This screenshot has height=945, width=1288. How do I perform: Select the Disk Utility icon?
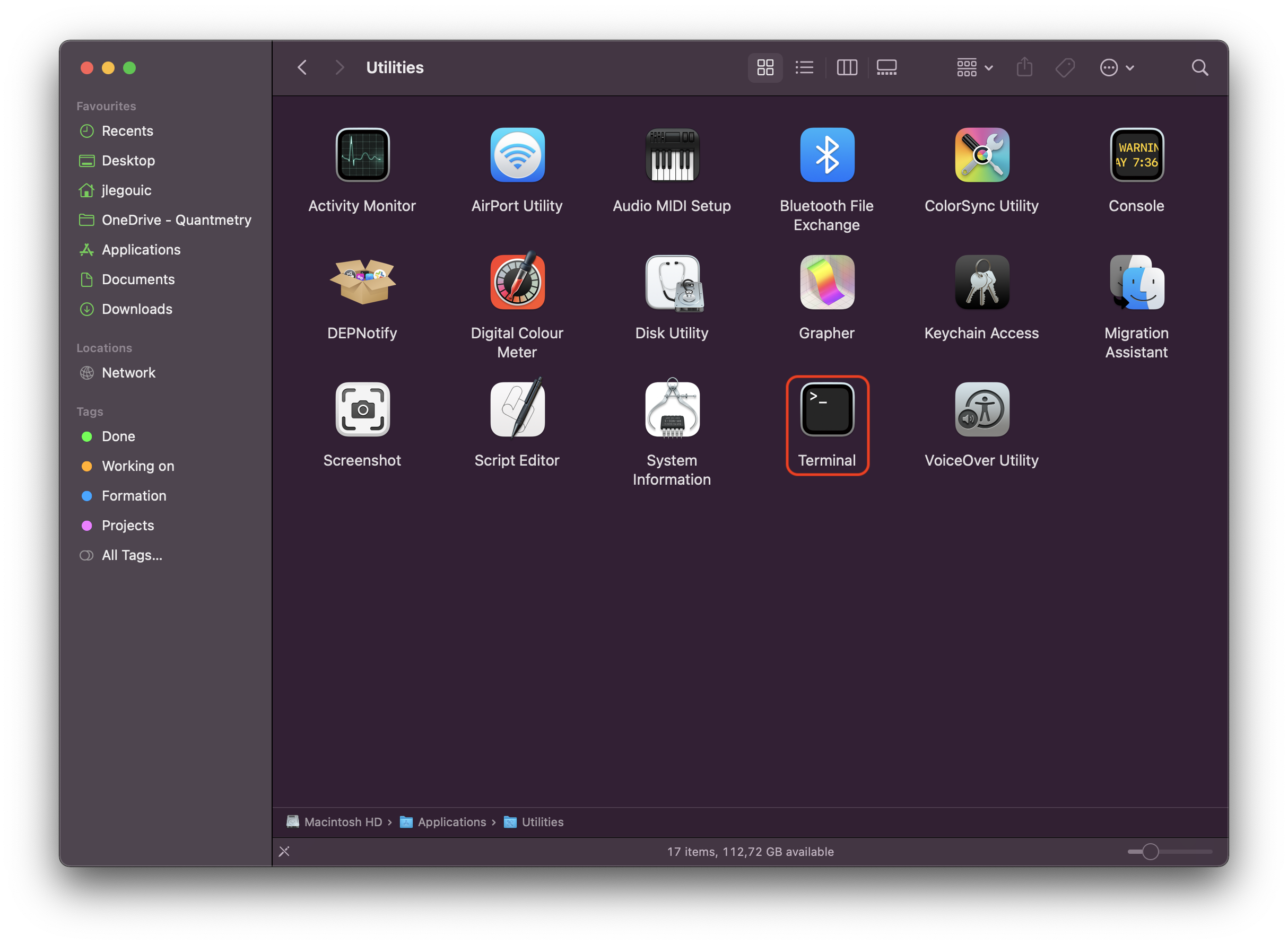tap(674, 283)
